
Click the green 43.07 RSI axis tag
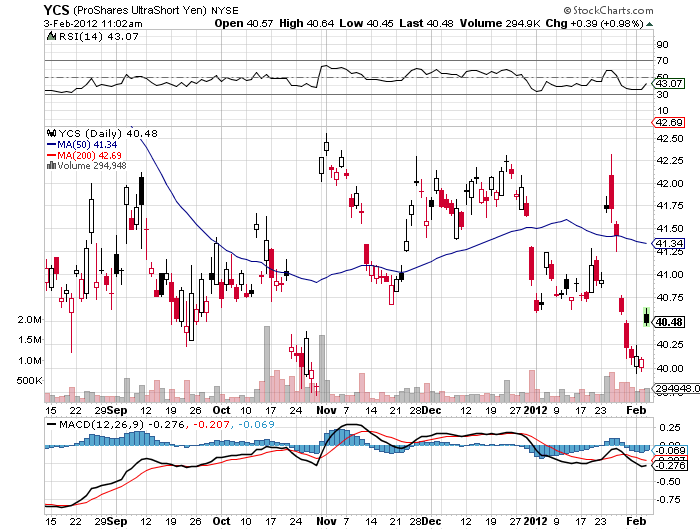tap(668, 83)
